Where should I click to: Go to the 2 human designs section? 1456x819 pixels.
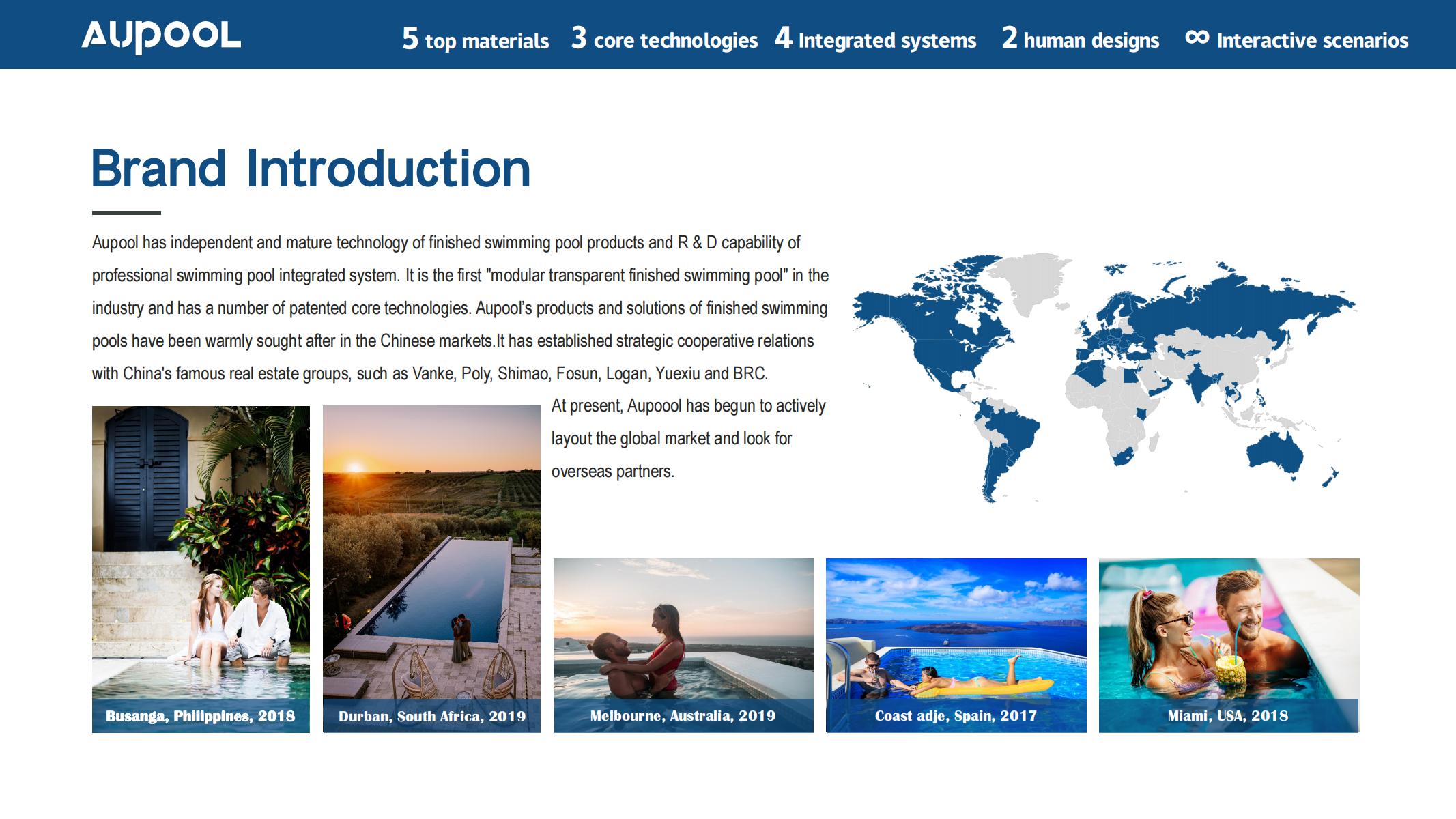pyautogui.click(x=1080, y=39)
